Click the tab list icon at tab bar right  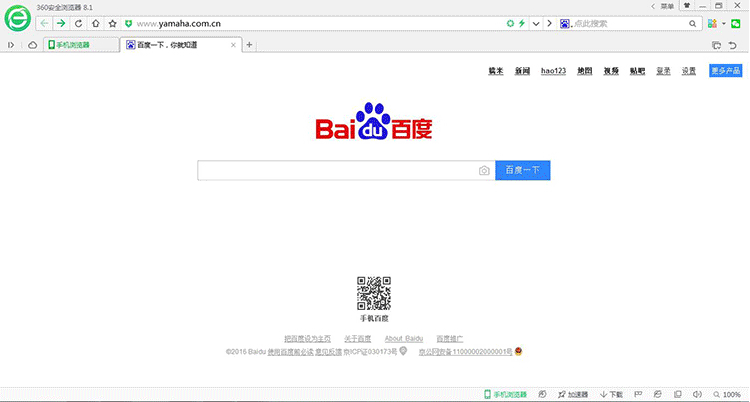[x=716, y=45]
